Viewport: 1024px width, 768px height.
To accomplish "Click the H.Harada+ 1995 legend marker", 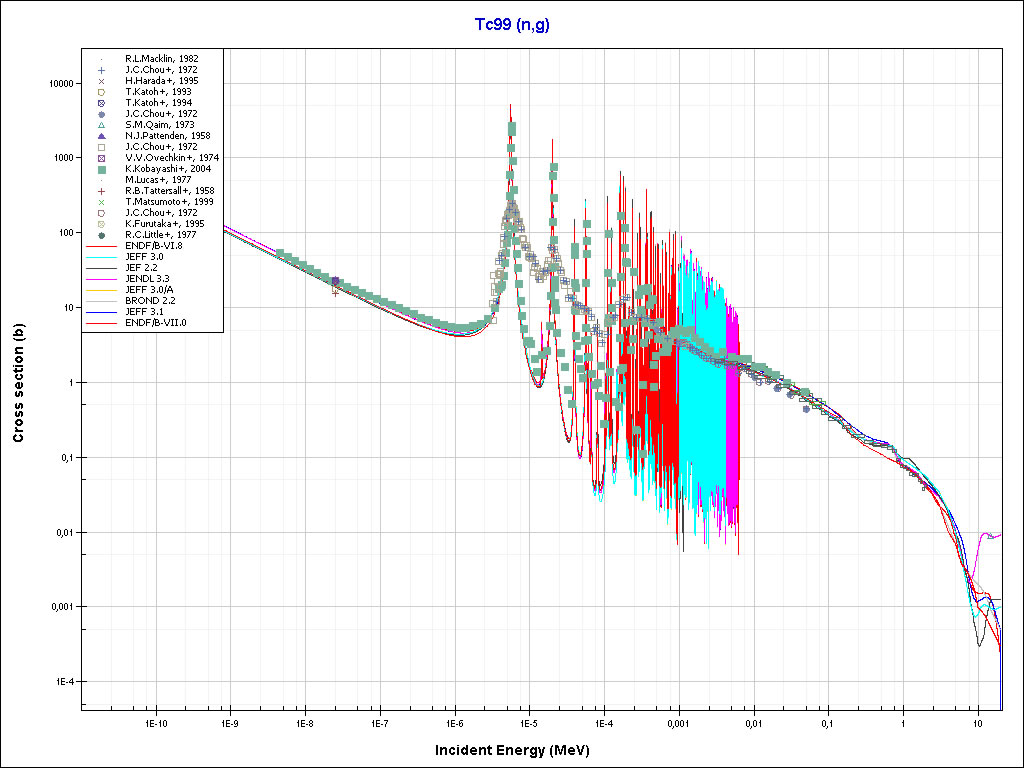I will coord(101,81).
